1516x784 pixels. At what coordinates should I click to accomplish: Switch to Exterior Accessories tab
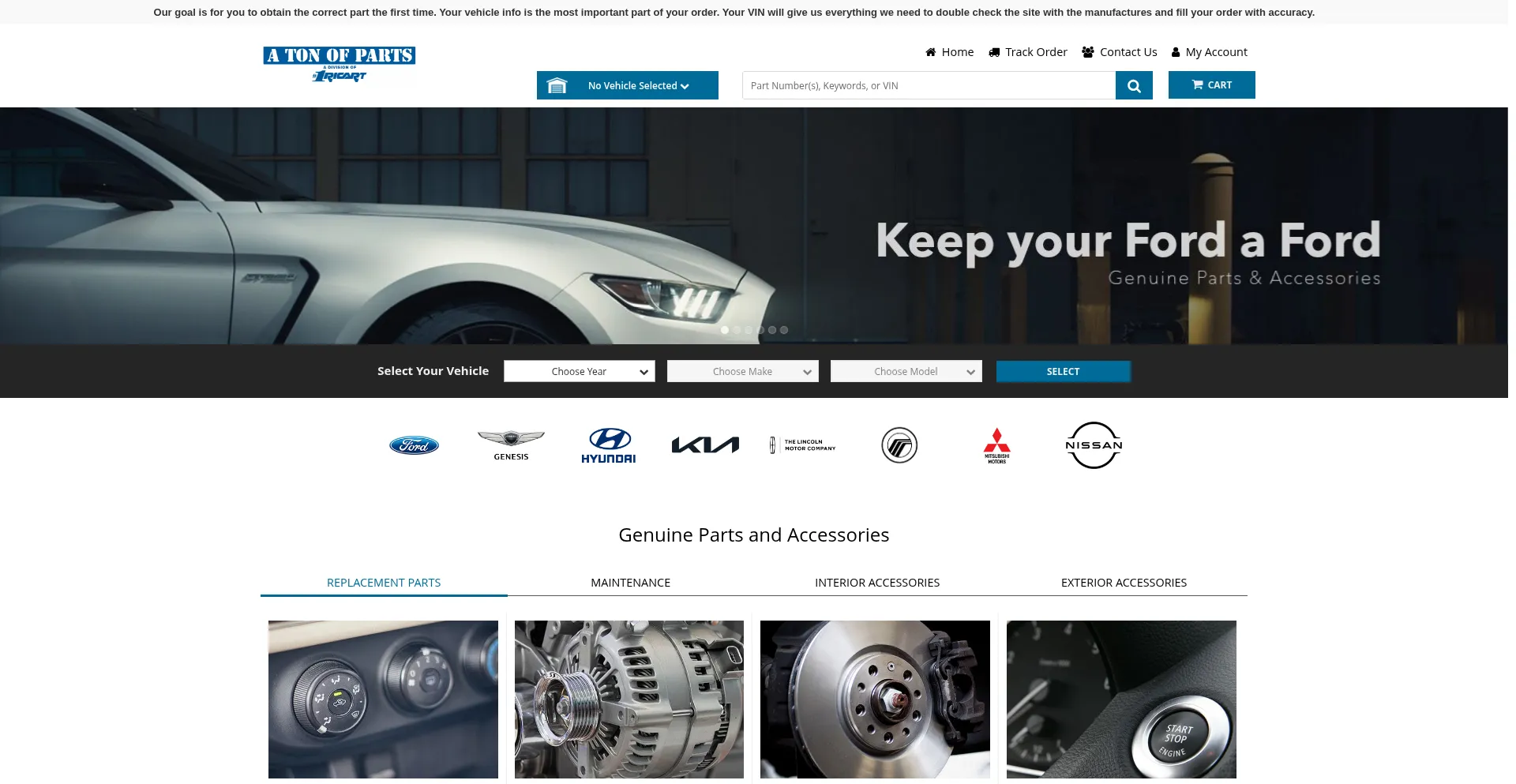[1124, 583]
